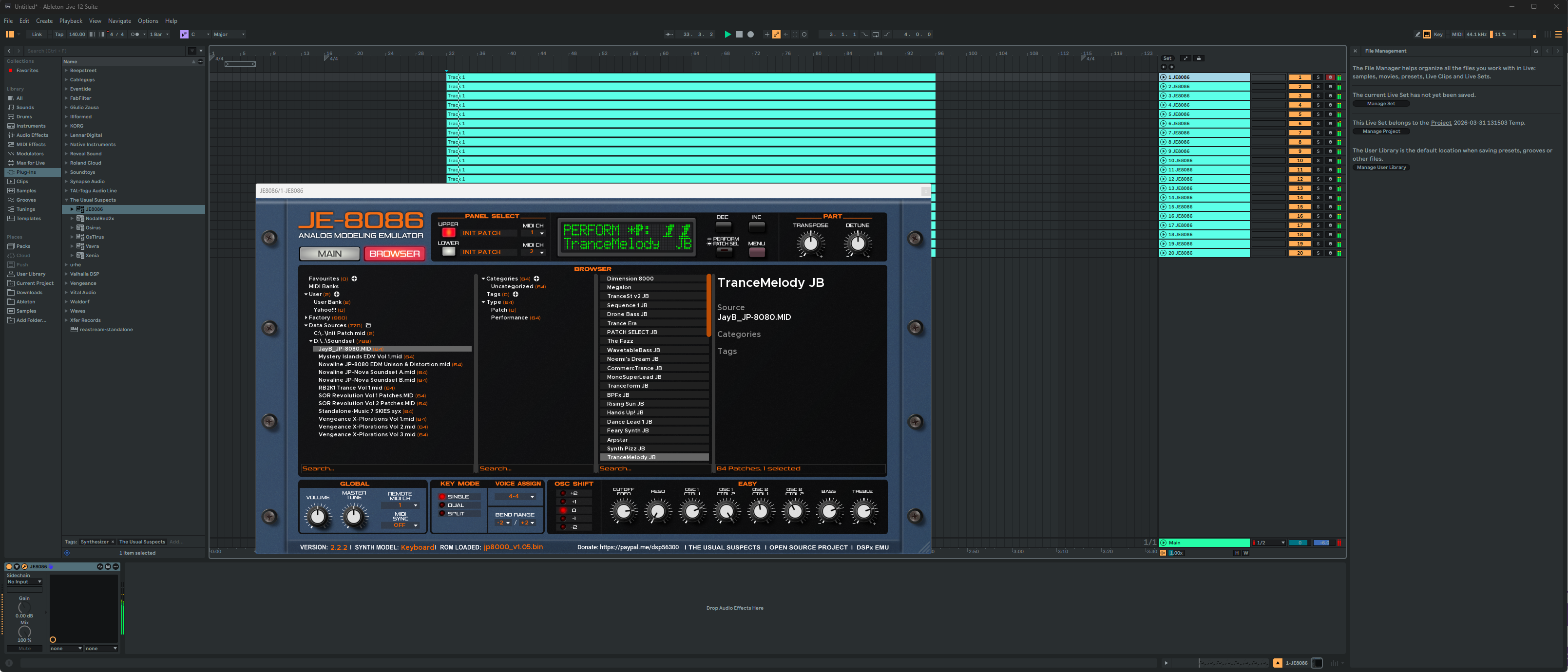Image resolution: width=1568 pixels, height=672 pixels.
Task: Open the PayPal donate link
Action: coord(628,547)
